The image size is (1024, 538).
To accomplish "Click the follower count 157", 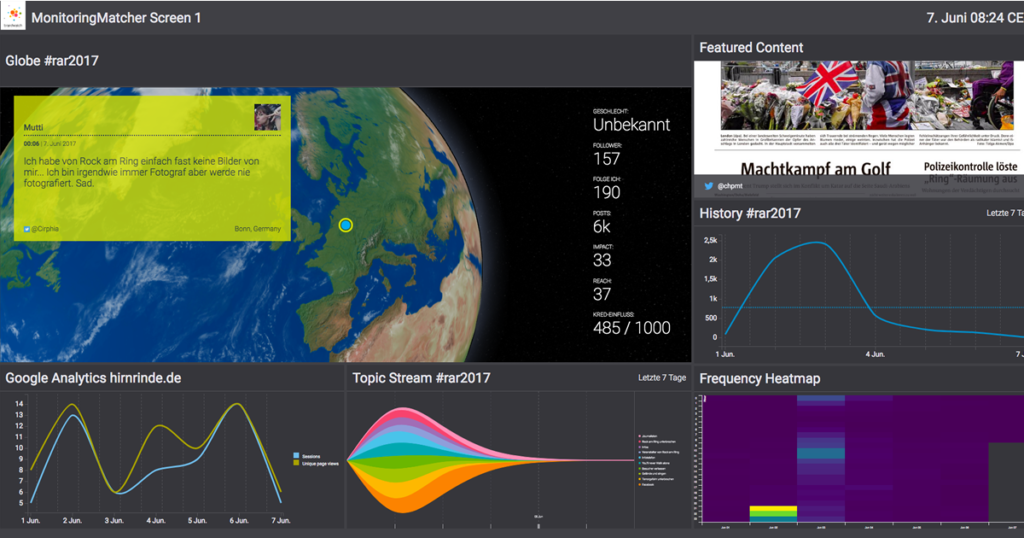I will 607,159.
